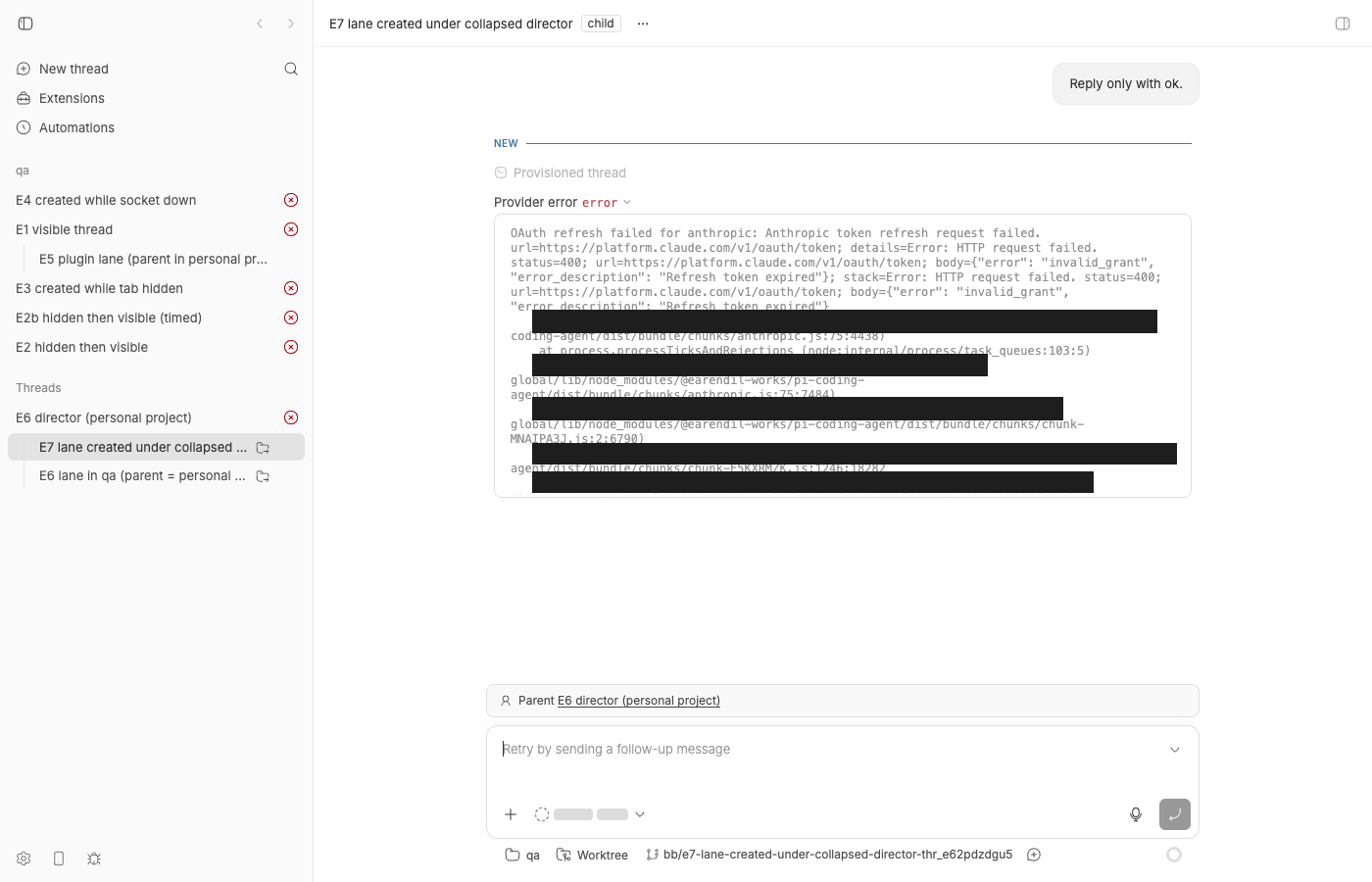Click the mobile device icon in sidebar footer
1372x882 pixels.
point(59,858)
